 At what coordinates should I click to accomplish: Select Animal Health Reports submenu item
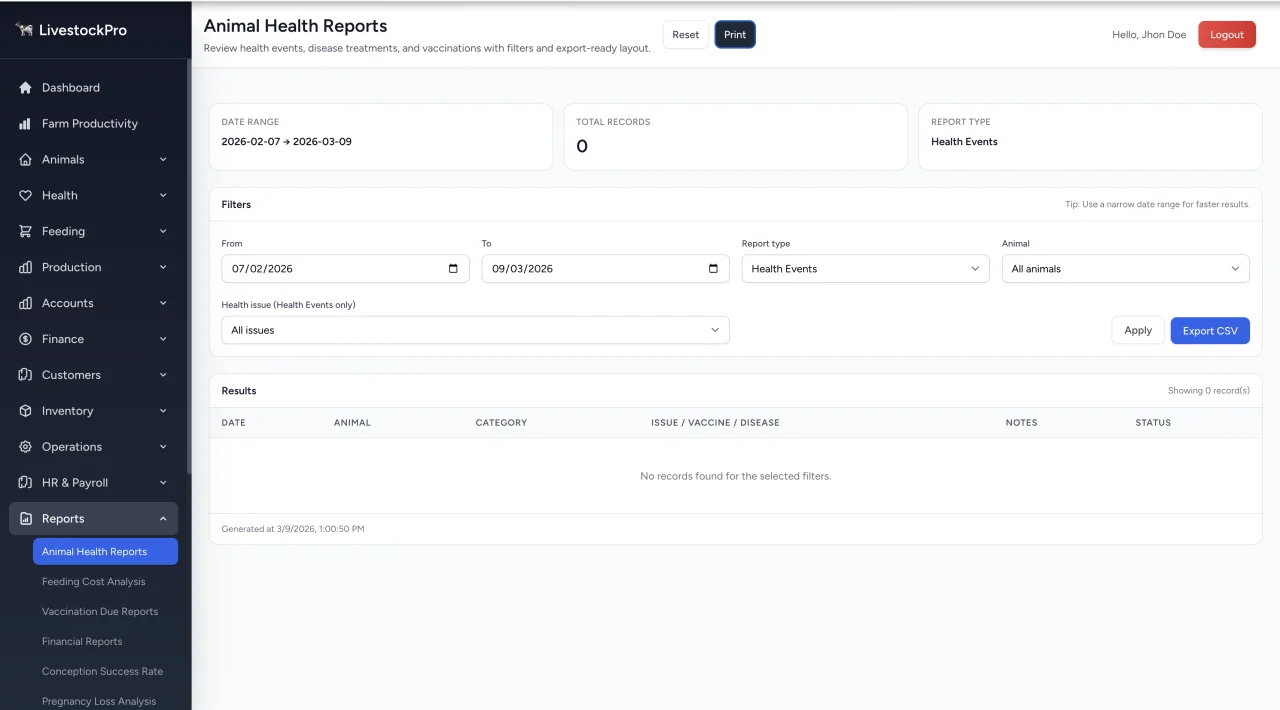(x=105, y=552)
